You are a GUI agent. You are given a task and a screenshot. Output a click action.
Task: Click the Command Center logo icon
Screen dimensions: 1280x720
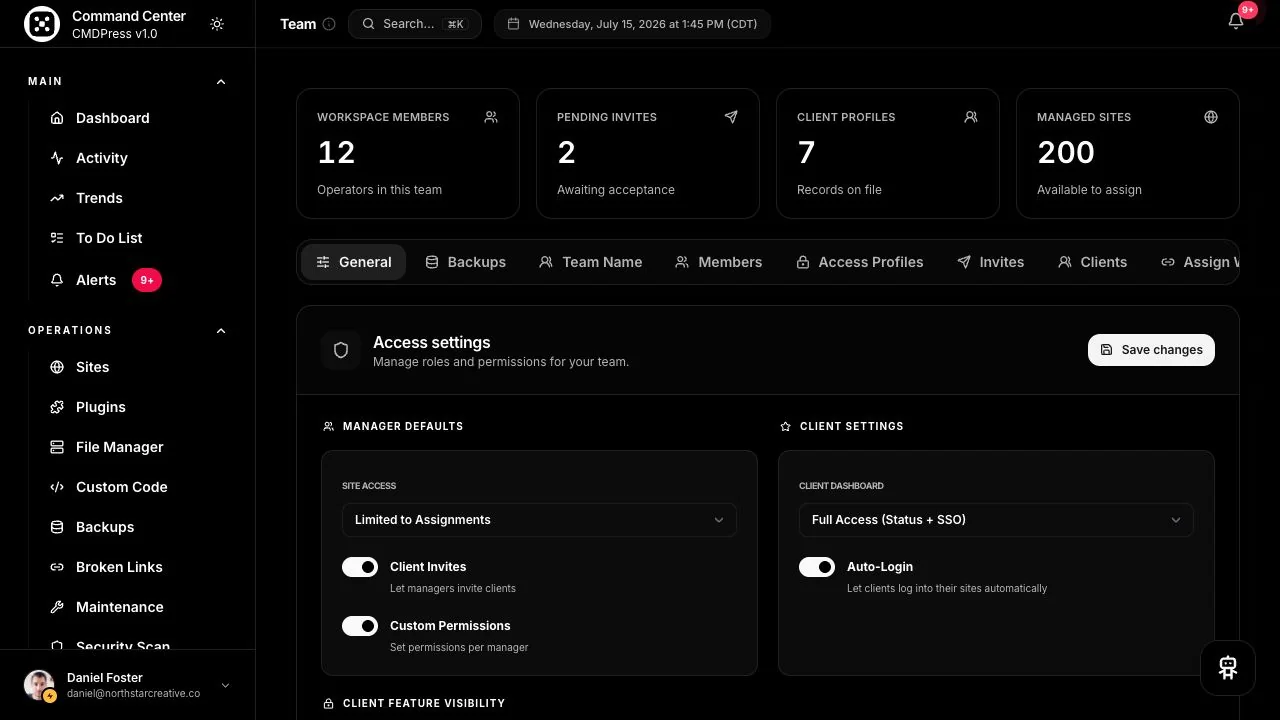click(x=42, y=24)
